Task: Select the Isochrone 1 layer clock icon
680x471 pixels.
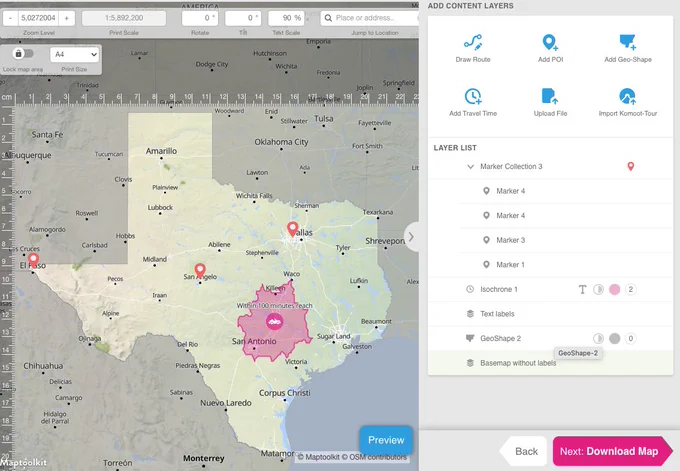Action: tap(470, 289)
